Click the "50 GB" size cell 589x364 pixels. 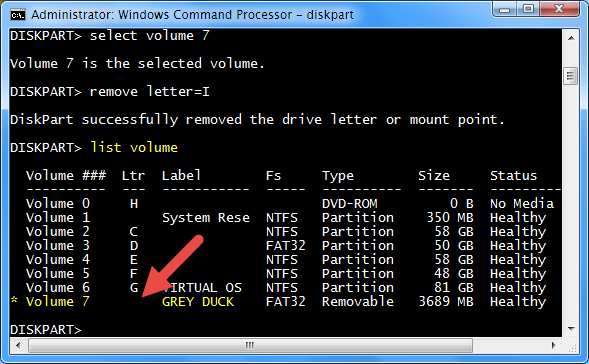coord(454,246)
